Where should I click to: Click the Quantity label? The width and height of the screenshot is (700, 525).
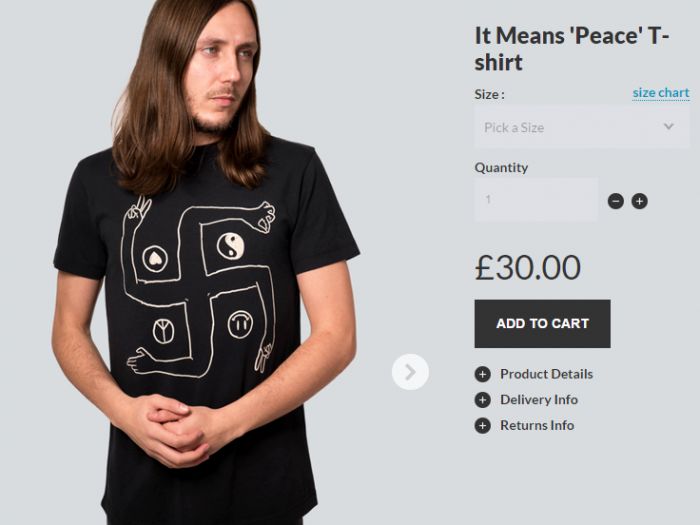pos(501,168)
